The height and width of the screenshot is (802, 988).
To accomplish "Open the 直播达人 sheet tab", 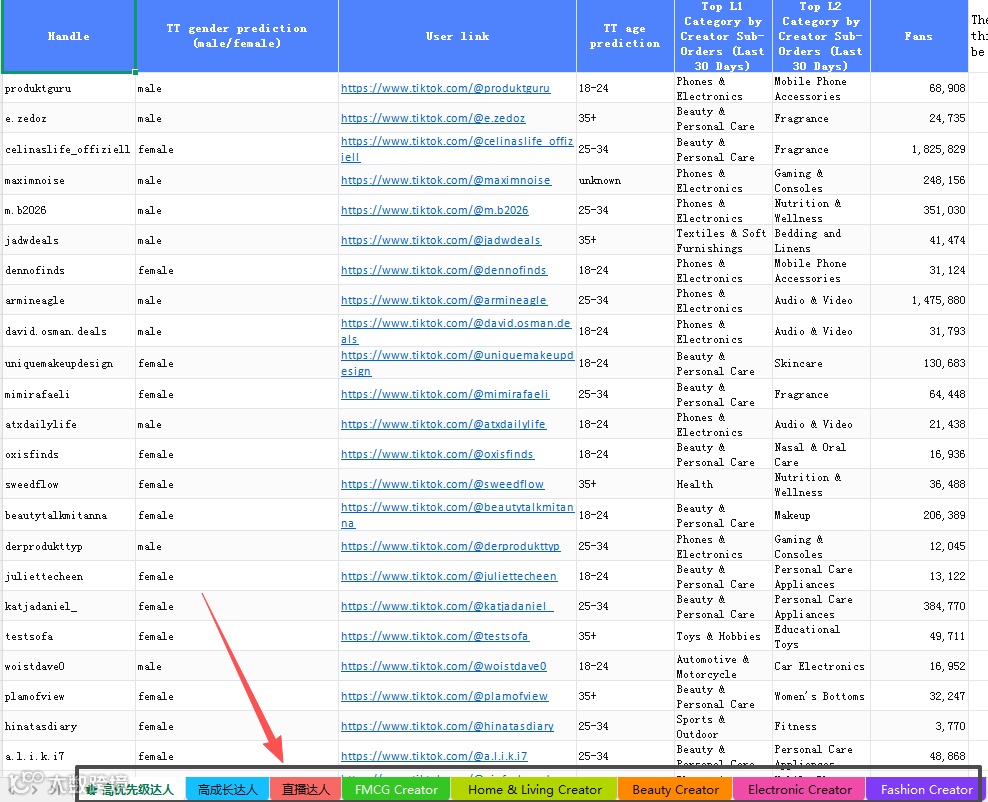I will click(306, 789).
